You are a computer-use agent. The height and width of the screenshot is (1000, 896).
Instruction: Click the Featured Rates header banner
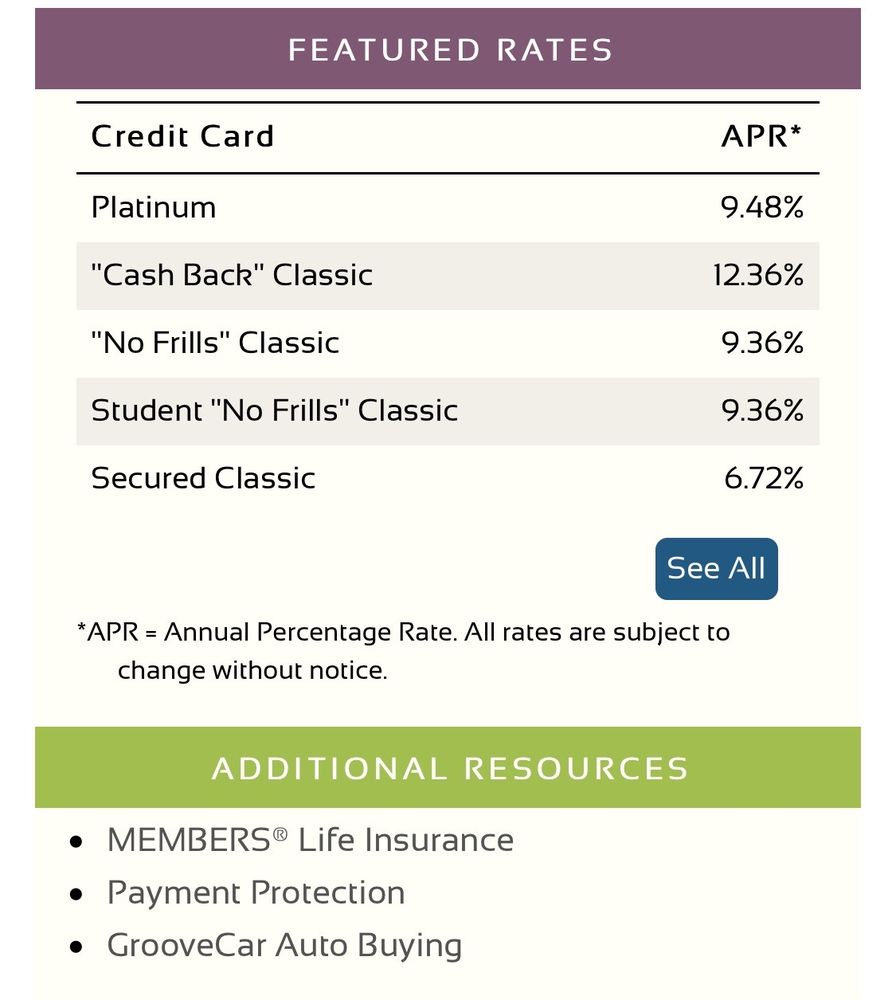(448, 49)
